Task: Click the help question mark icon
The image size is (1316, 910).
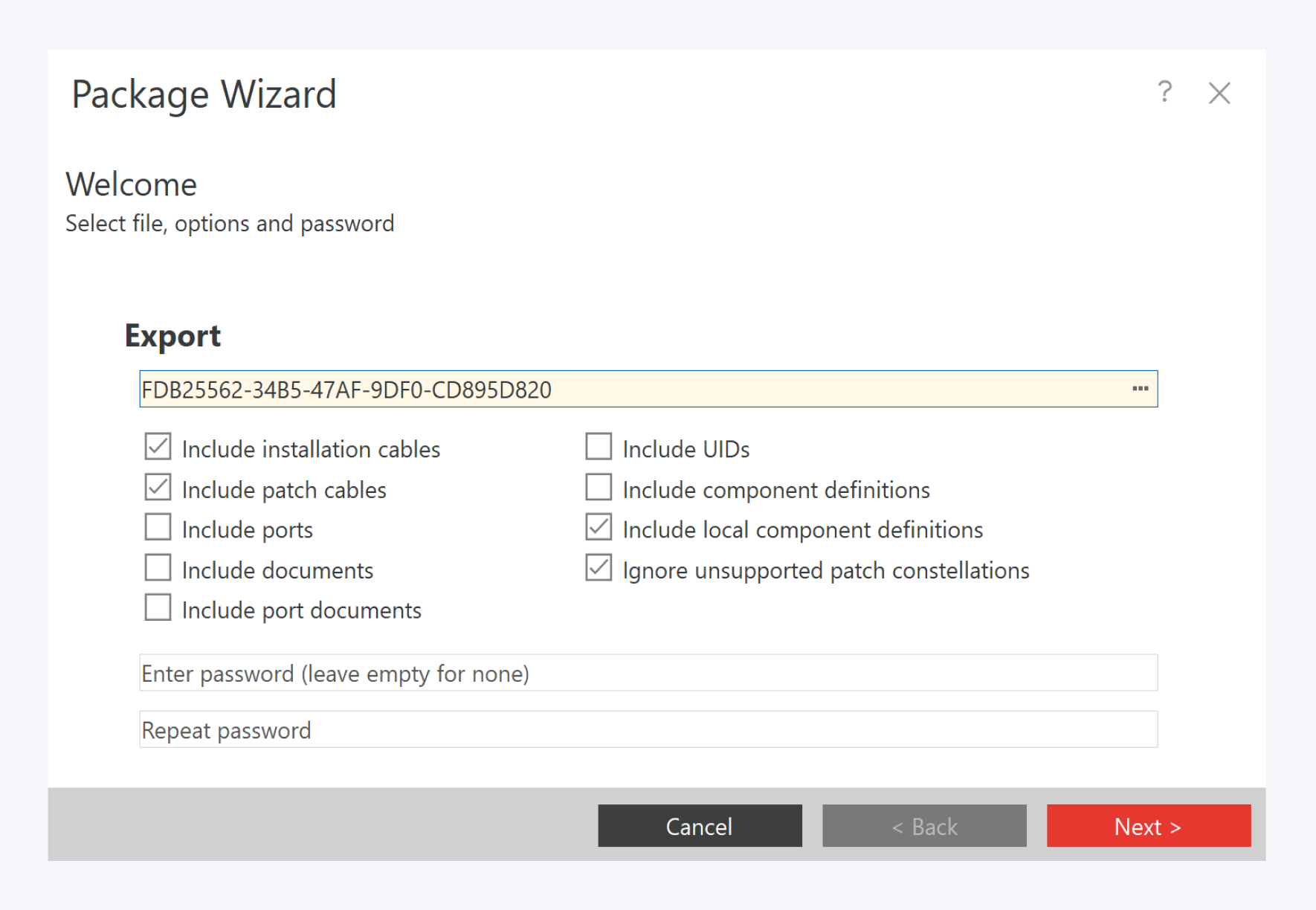Action: 1164,92
